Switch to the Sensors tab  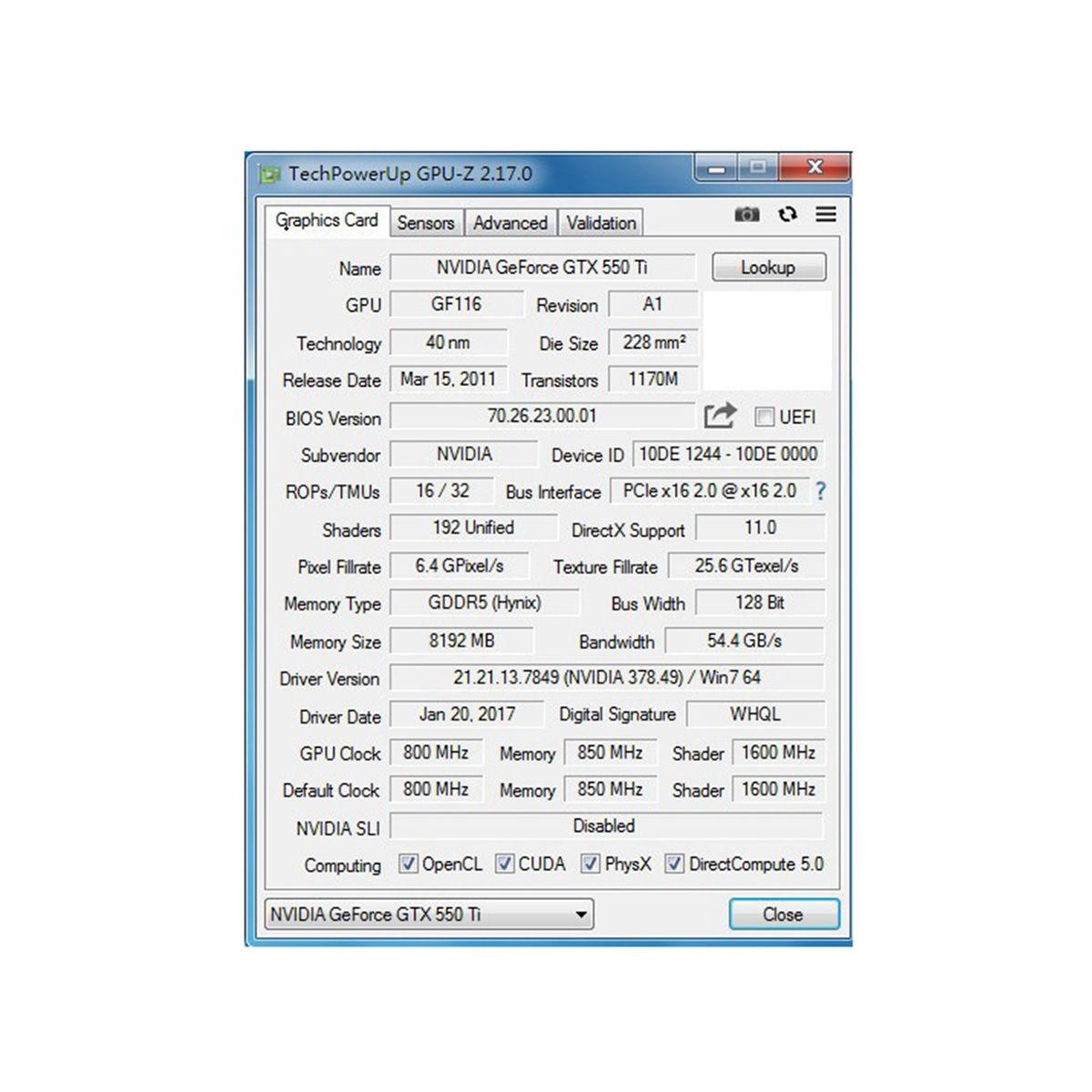[425, 223]
